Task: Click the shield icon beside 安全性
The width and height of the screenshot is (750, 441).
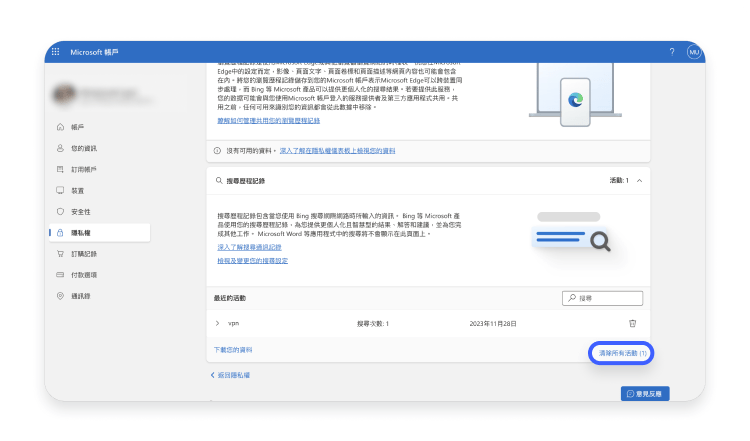Action: pyautogui.click(x=60, y=211)
